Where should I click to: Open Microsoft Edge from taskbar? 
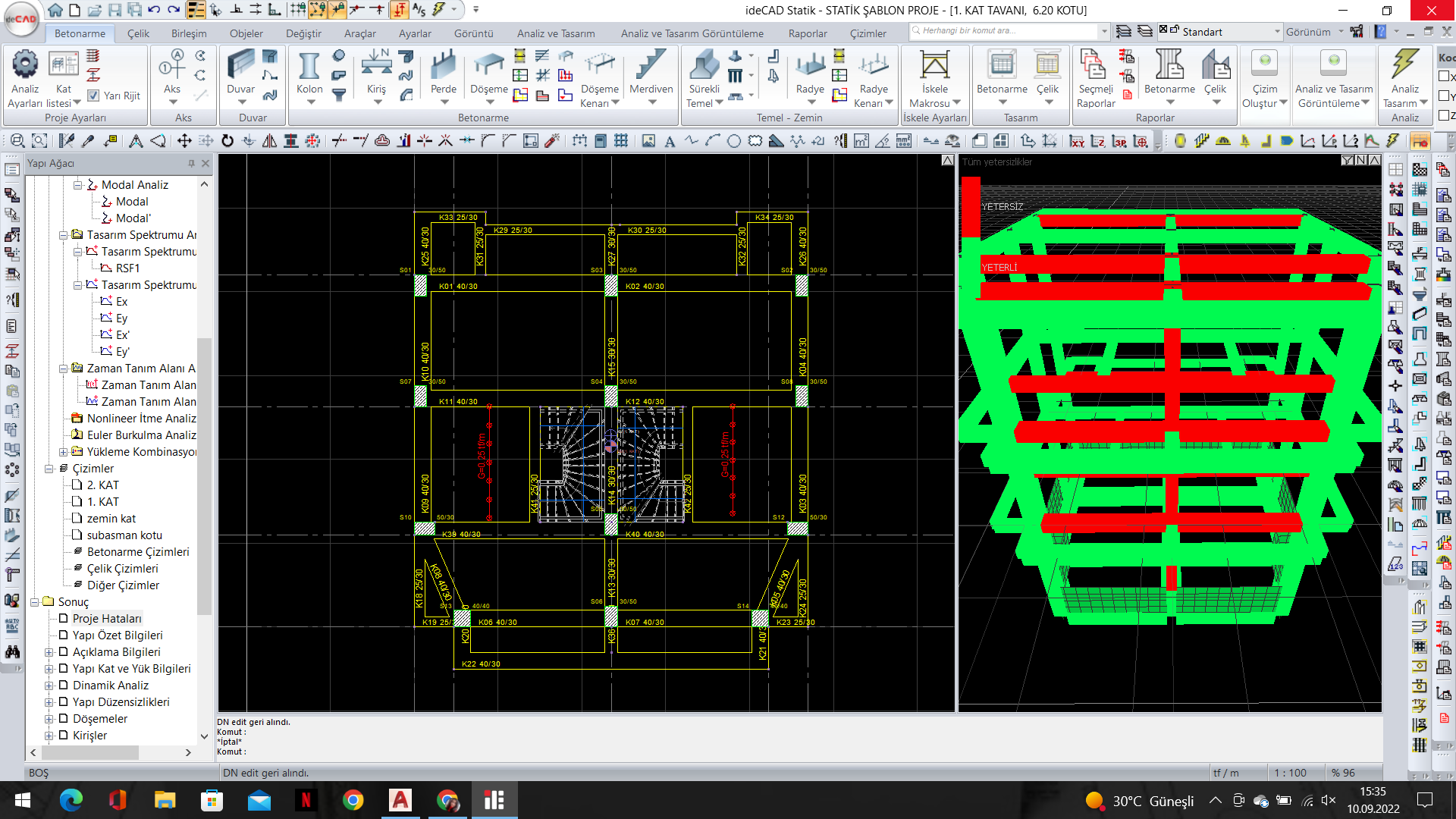point(71,800)
